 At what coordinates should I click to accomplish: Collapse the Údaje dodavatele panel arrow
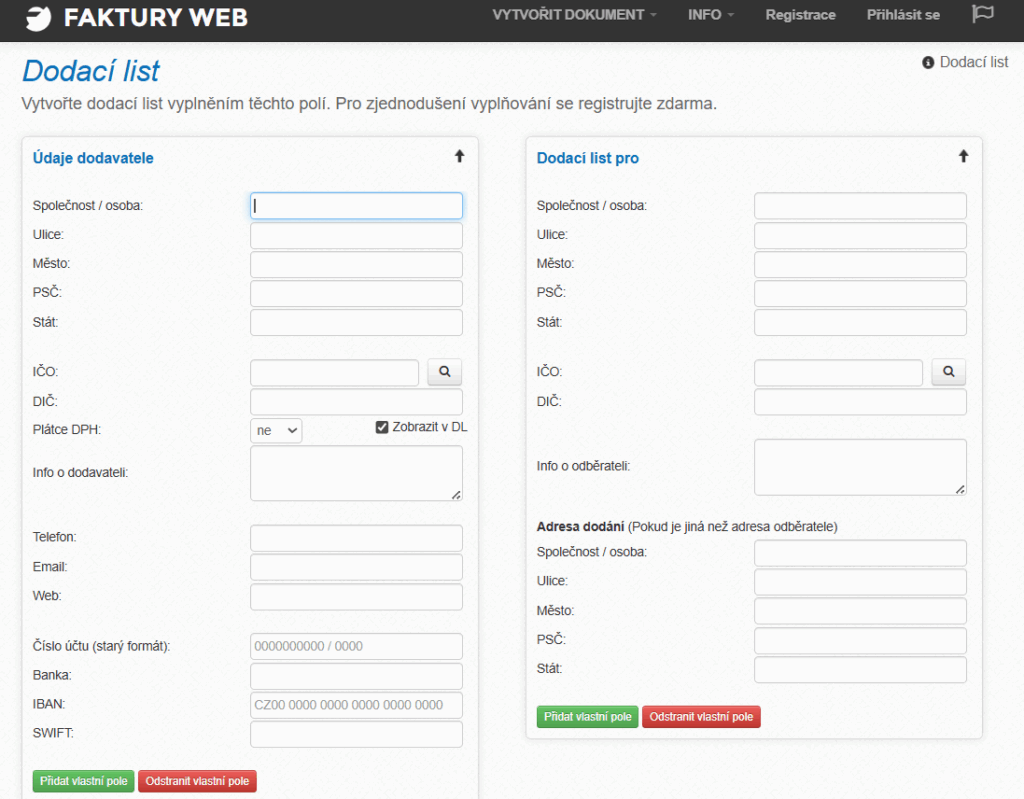coord(460,157)
